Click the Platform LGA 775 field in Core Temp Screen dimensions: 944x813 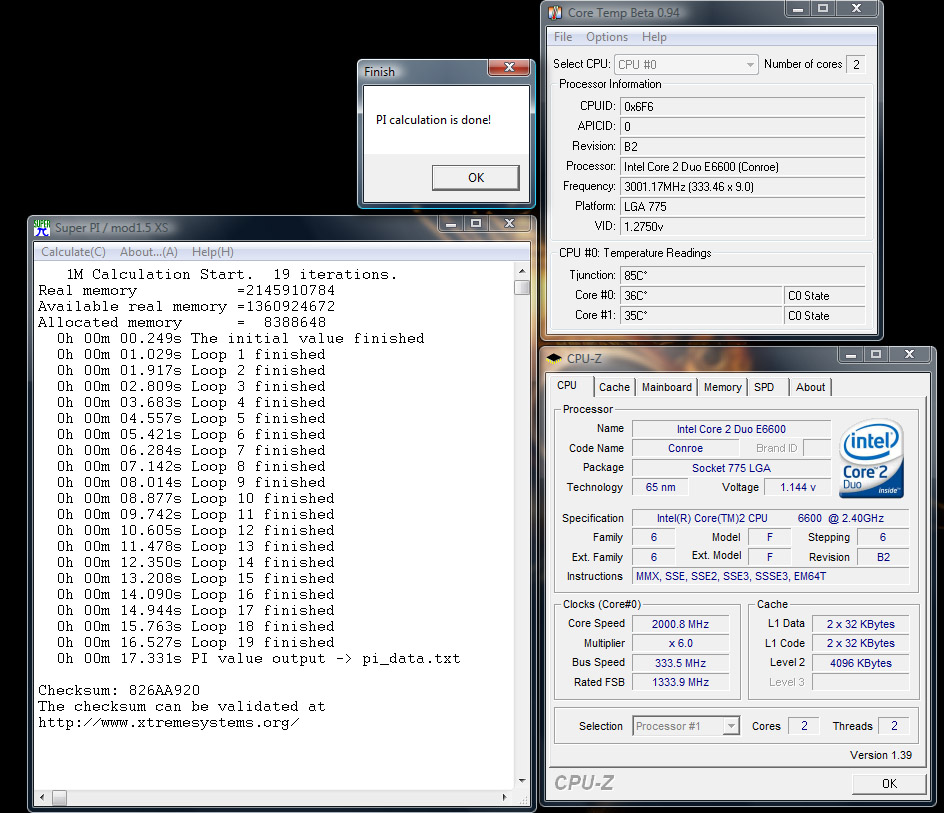click(742, 207)
